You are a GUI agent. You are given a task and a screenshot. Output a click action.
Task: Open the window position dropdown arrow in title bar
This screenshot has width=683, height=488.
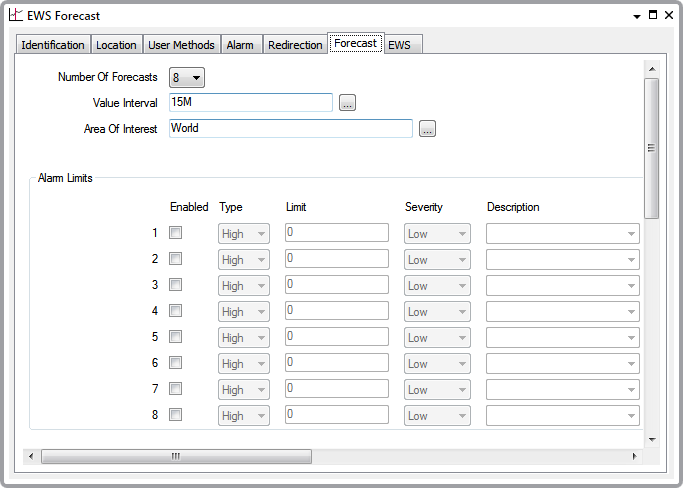pos(638,16)
